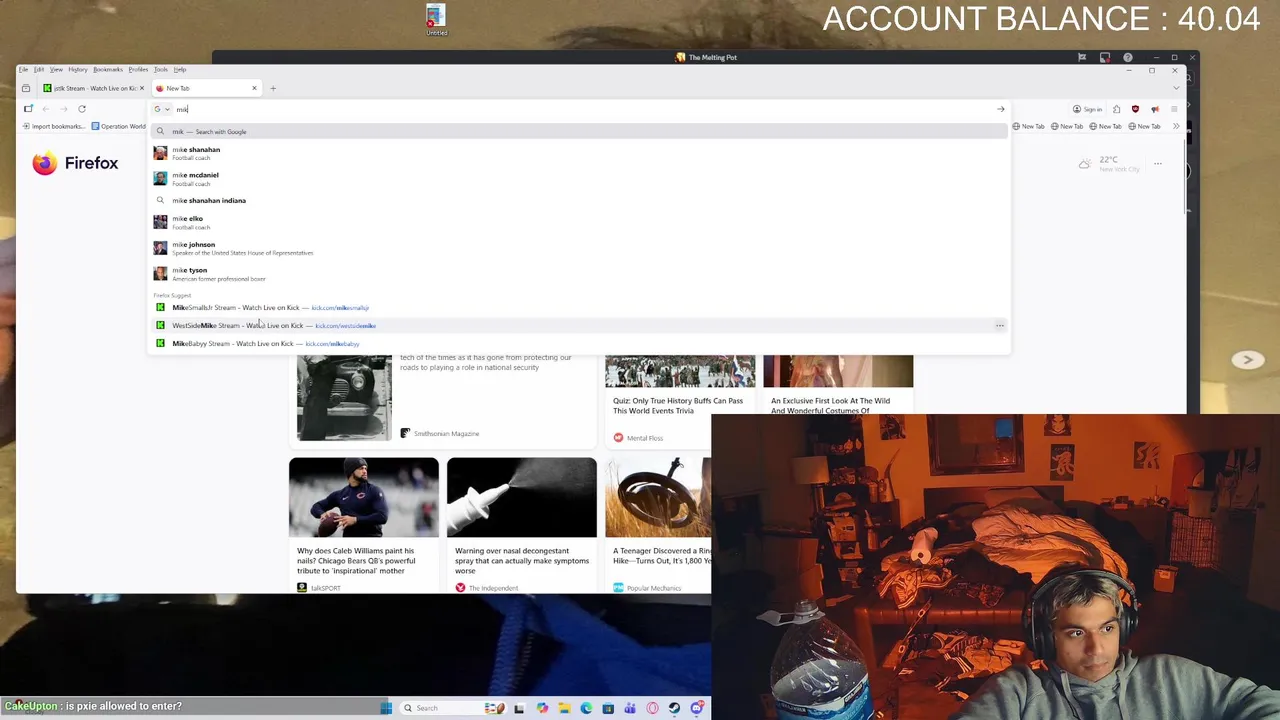The width and height of the screenshot is (1280, 720).
Task: Open the Bookmarks menu
Action: 108,69
